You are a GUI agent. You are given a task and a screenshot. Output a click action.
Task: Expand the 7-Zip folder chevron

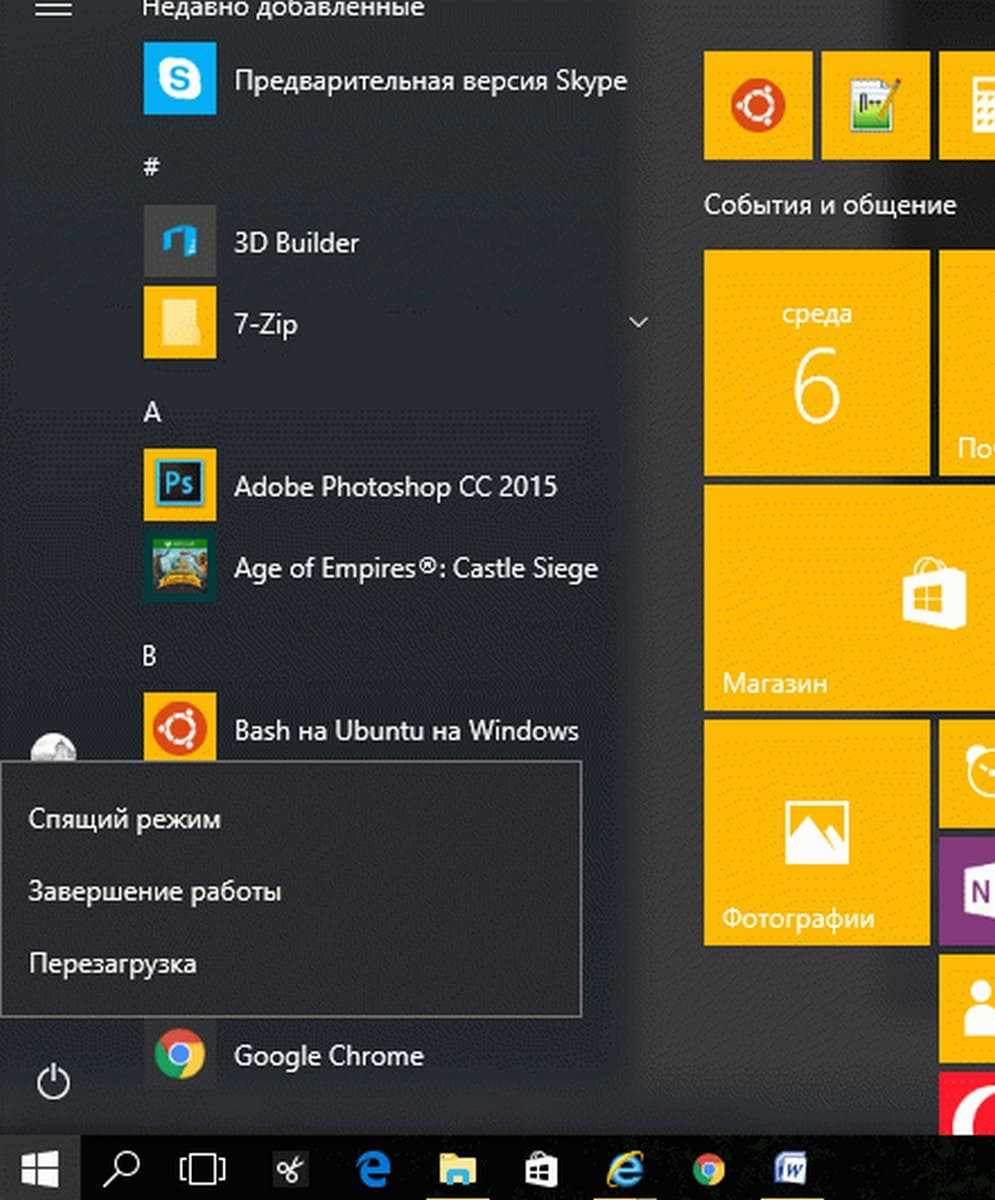pyautogui.click(x=638, y=322)
